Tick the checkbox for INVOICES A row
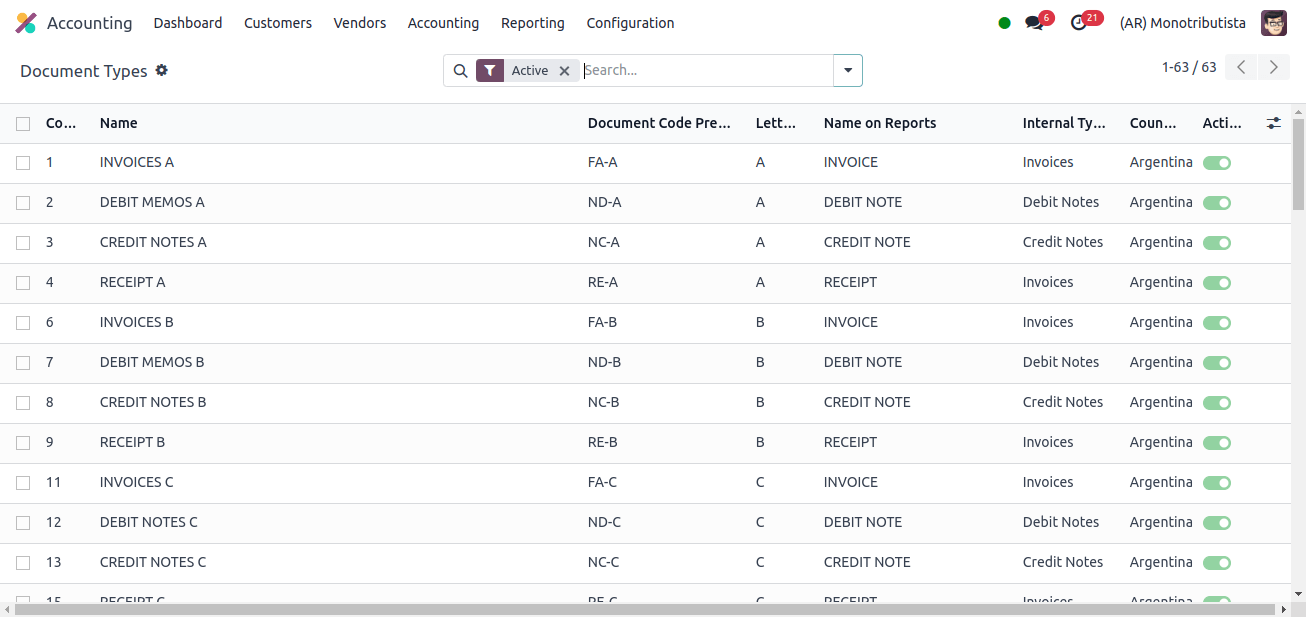Image resolution: width=1306 pixels, height=617 pixels. (23, 163)
